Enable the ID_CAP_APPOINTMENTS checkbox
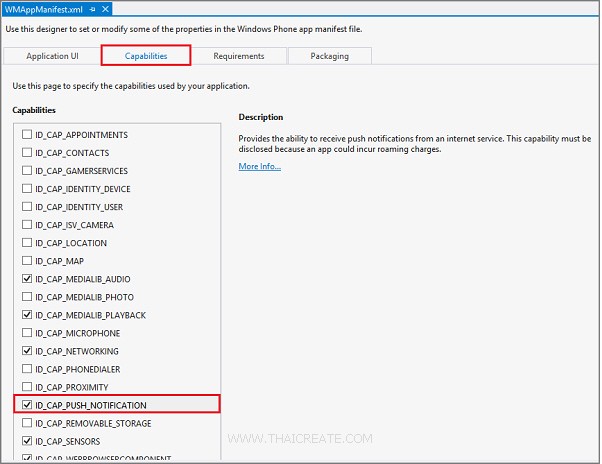602x464 pixels. [27, 134]
